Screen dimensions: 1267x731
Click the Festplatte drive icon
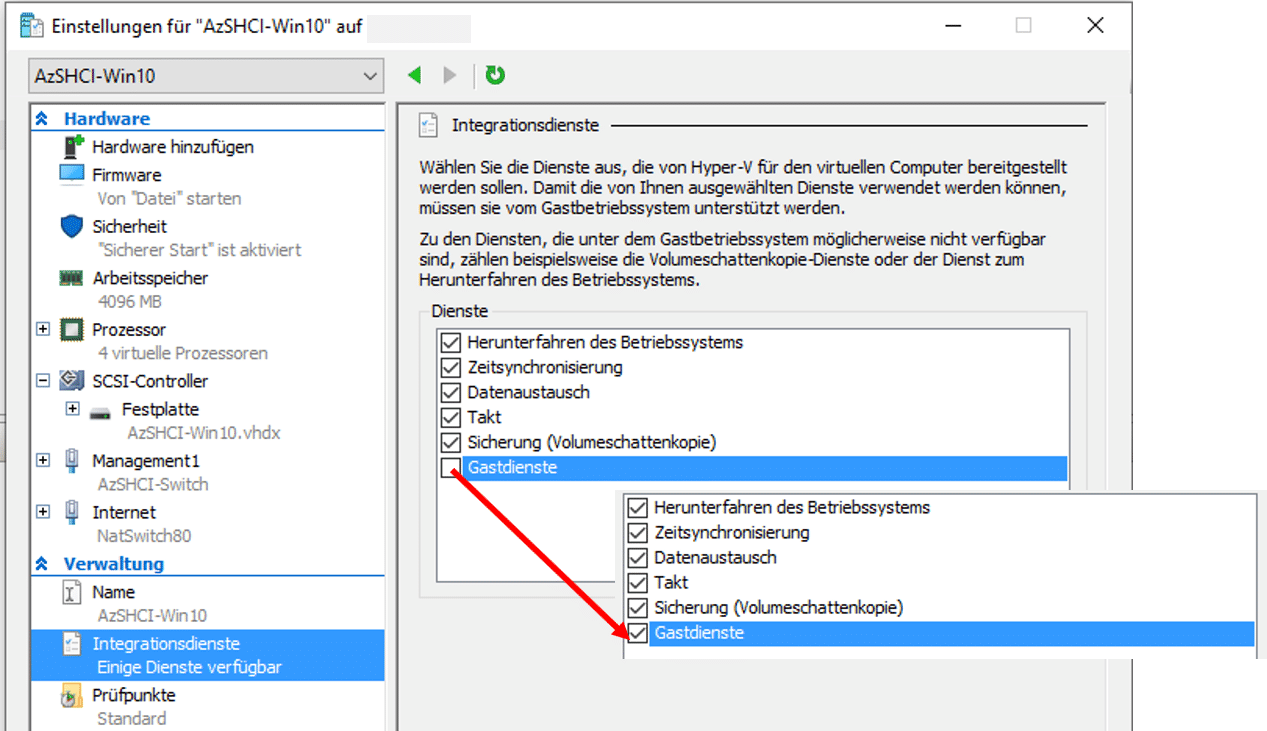click(100, 411)
